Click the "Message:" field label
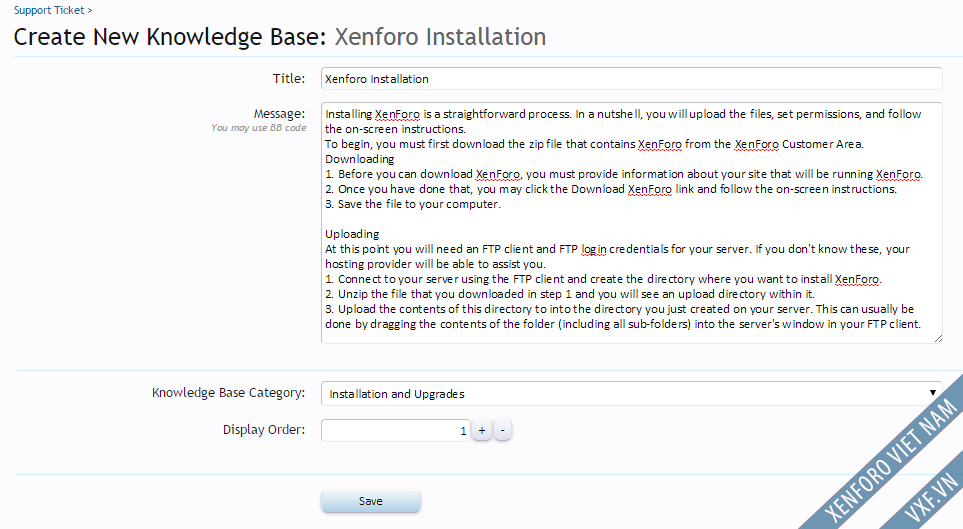 click(279, 114)
